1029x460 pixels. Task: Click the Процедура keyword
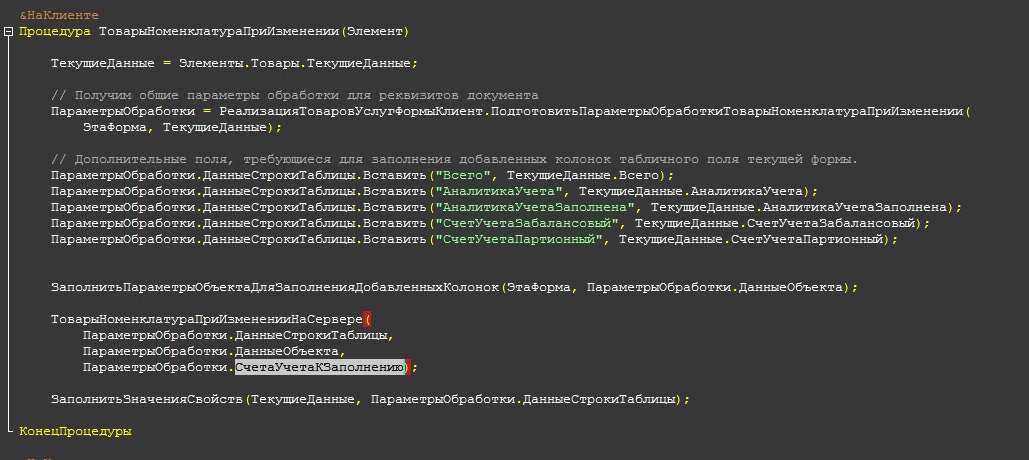[x=55, y=31]
